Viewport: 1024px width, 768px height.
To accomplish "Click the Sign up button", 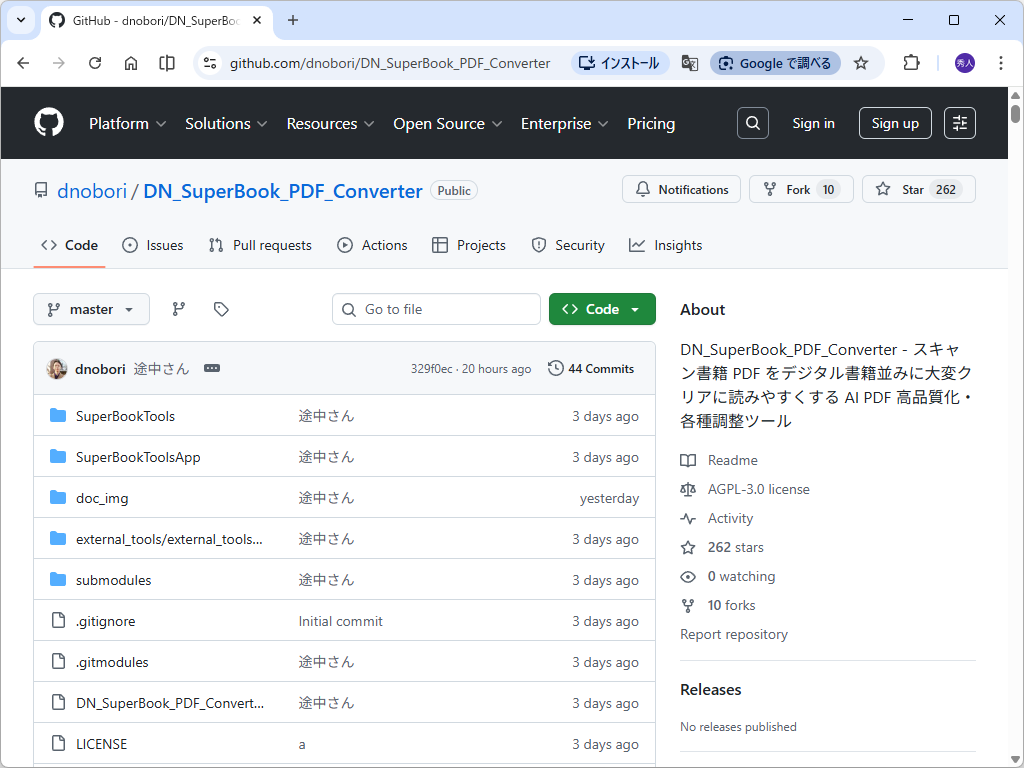I will pos(894,123).
